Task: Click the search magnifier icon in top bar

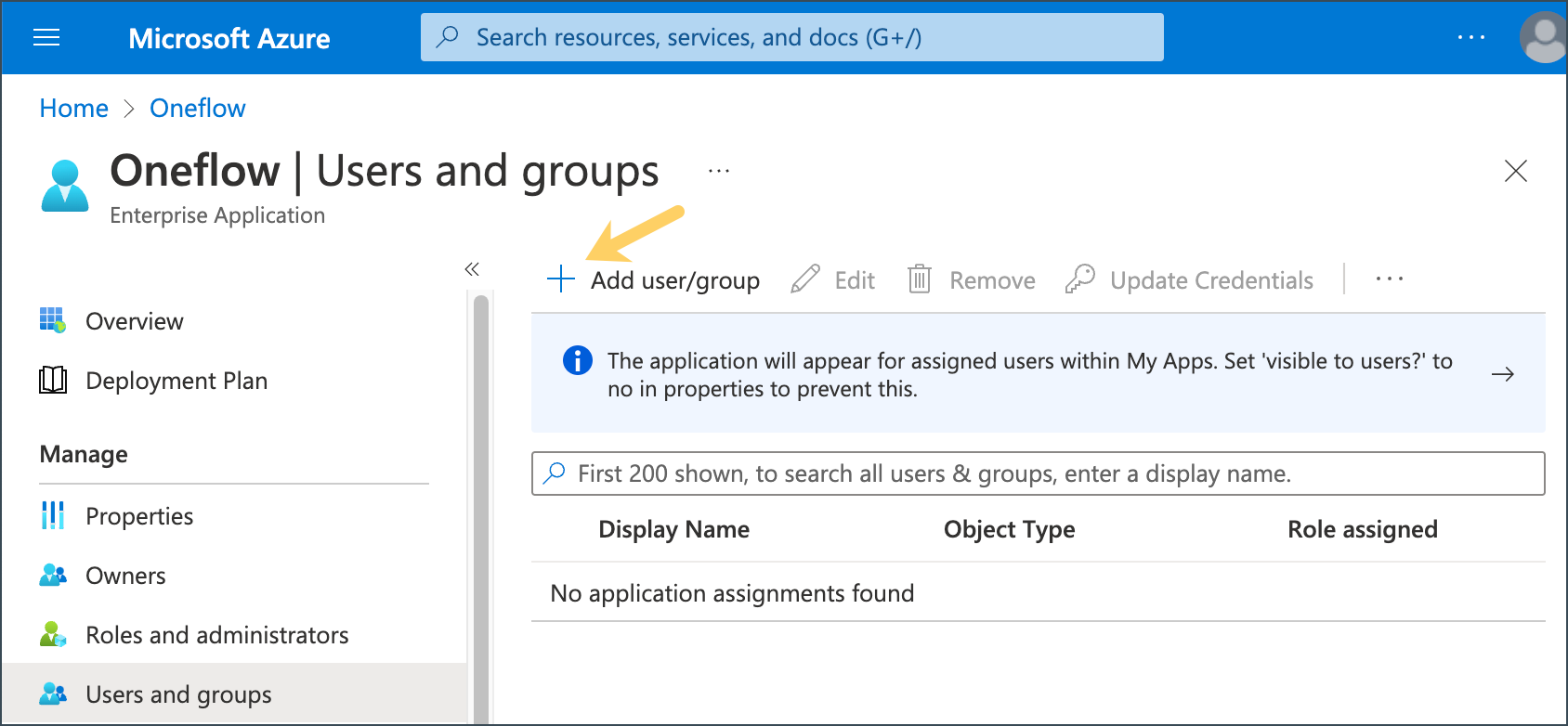Action: (x=448, y=37)
